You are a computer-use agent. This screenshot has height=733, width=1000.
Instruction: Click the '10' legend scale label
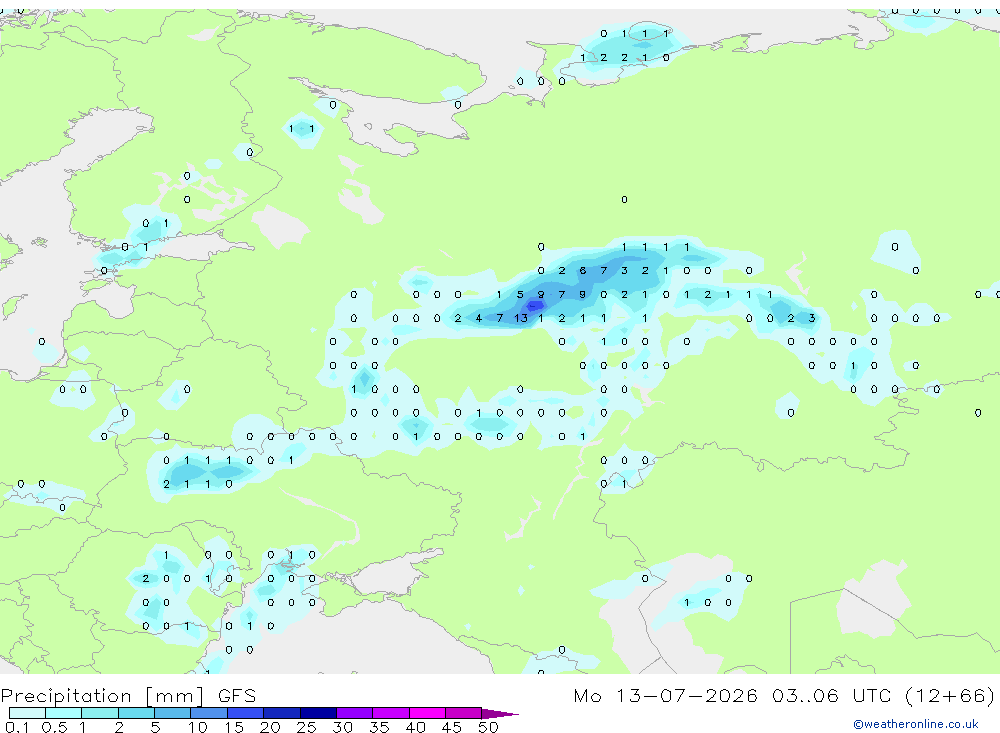[x=198, y=727]
